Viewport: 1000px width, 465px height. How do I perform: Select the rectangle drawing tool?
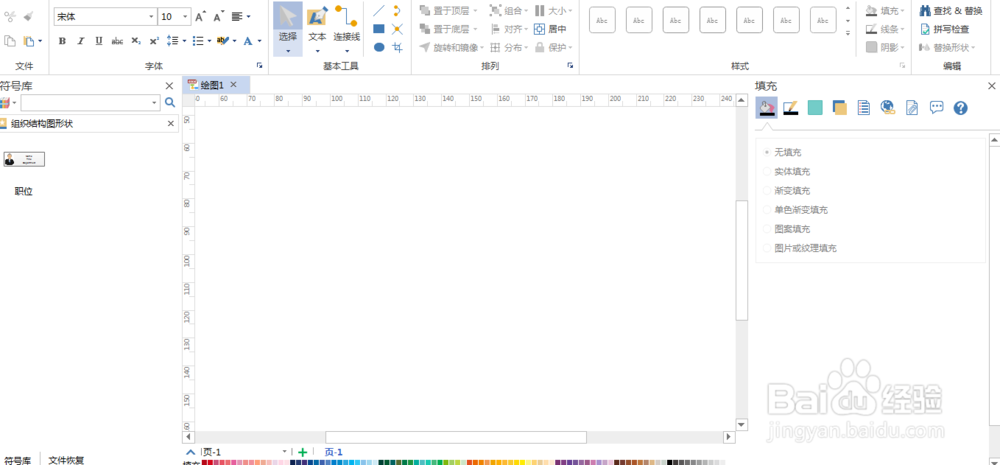click(379, 29)
